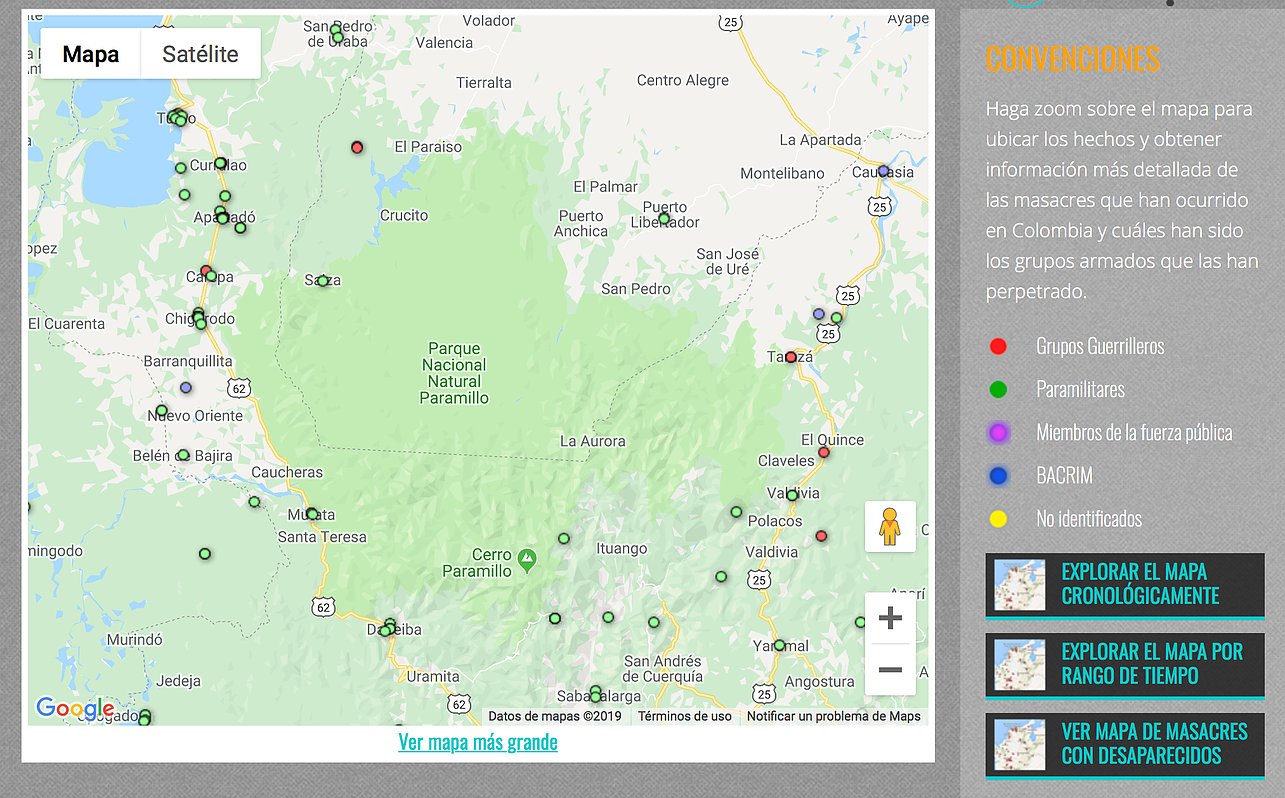1285x798 pixels.
Task: Zoom in with the plus button
Action: click(890, 618)
